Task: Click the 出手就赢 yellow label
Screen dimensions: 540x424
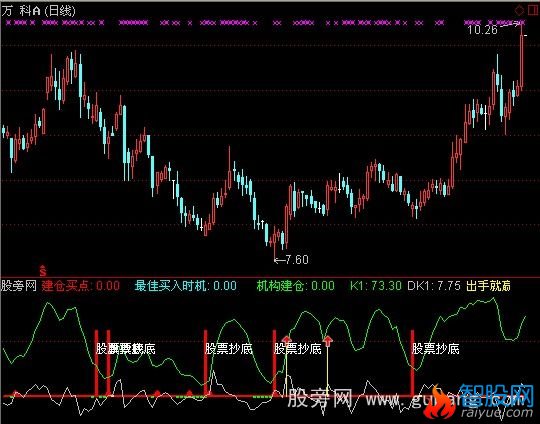Action: pyautogui.click(x=488, y=286)
